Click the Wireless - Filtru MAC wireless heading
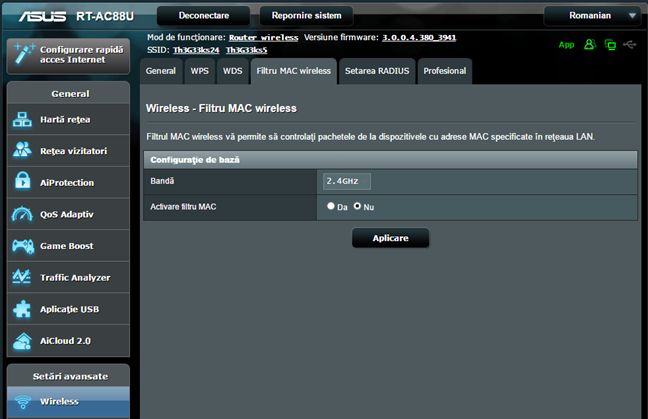Image resolution: width=648 pixels, height=419 pixels. click(x=221, y=108)
